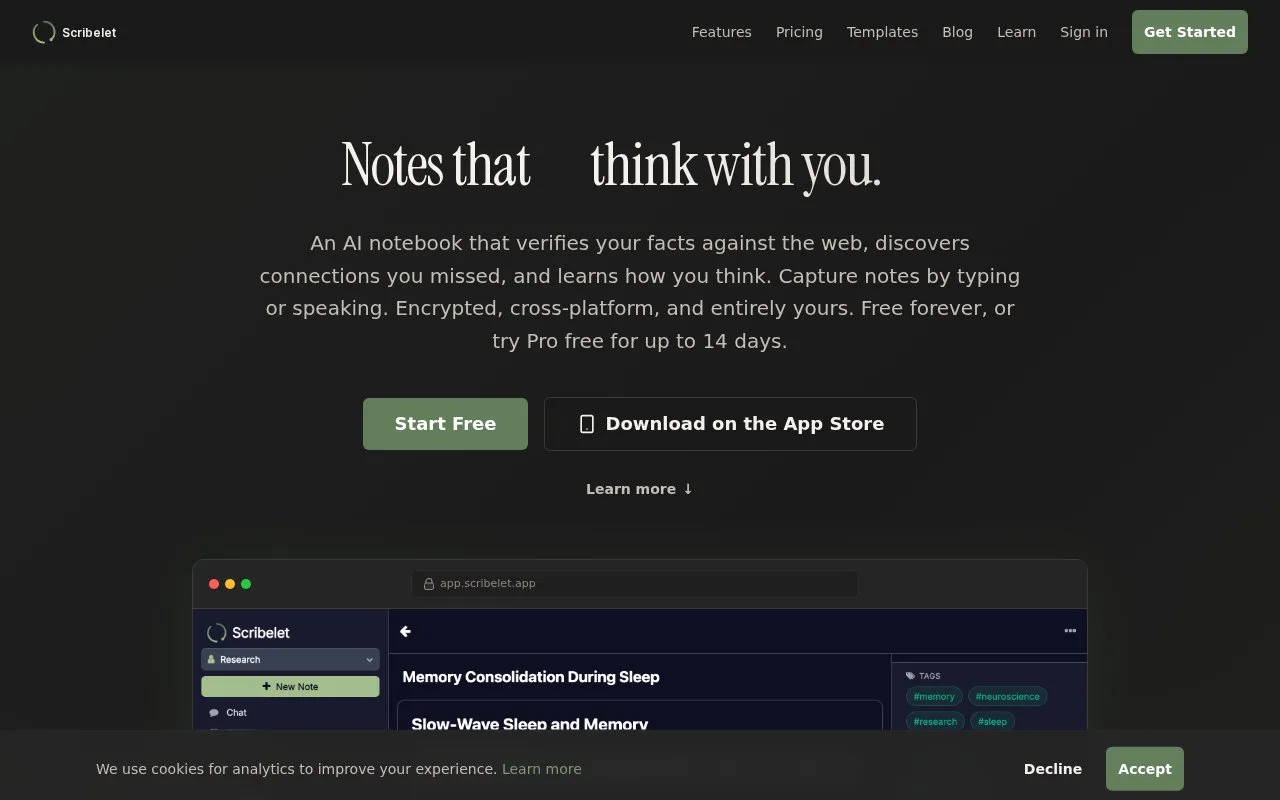Click the Get Started button
The image size is (1280, 800).
(1189, 32)
